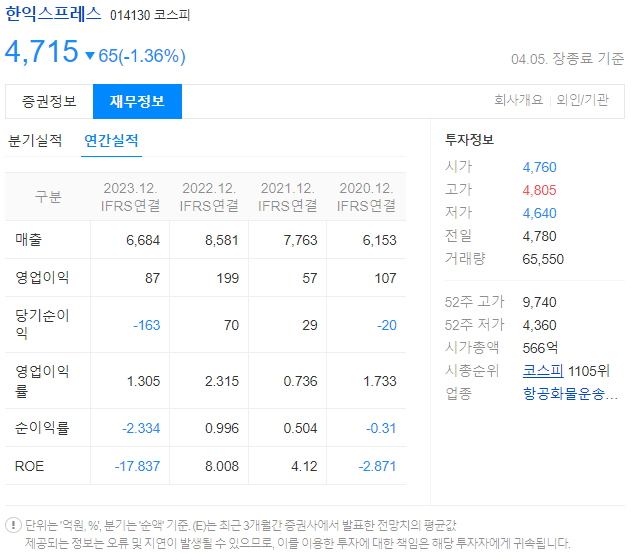
Task: Click the down-arrow price change icon
Action: [x=90, y=56]
